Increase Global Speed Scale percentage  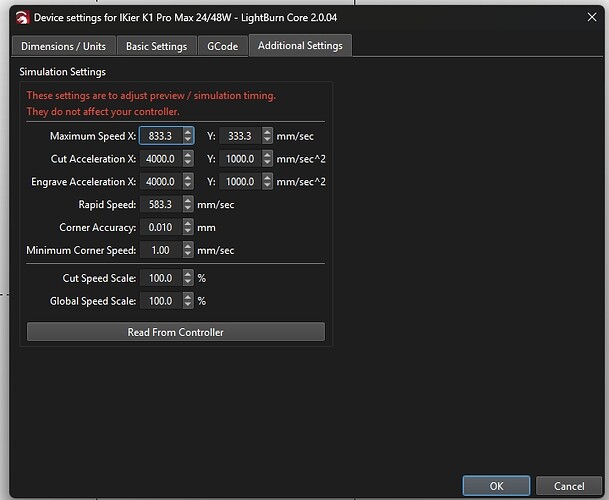(188, 297)
